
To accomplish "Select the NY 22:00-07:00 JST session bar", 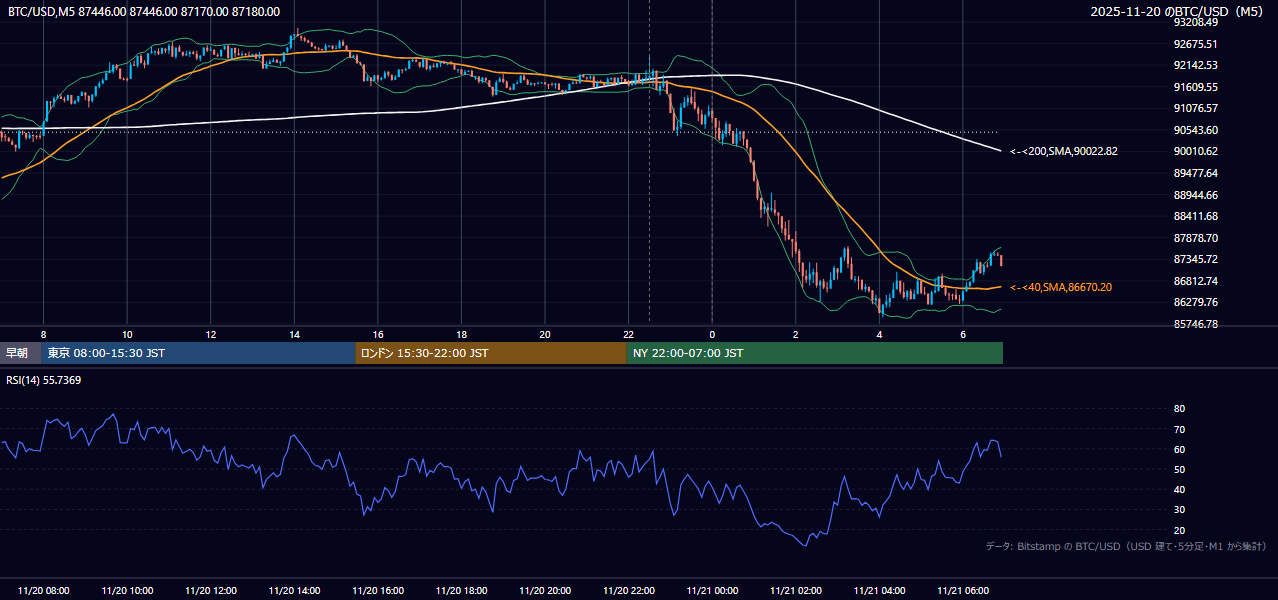I will coord(815,353).
